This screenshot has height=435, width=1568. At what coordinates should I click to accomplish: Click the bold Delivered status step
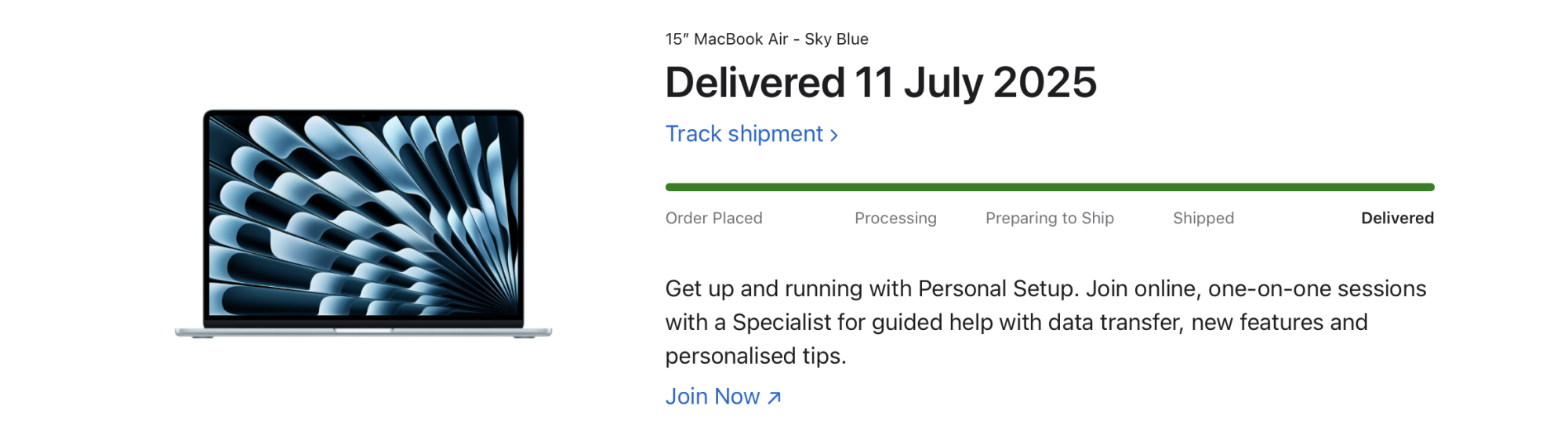coord(1397,219)
